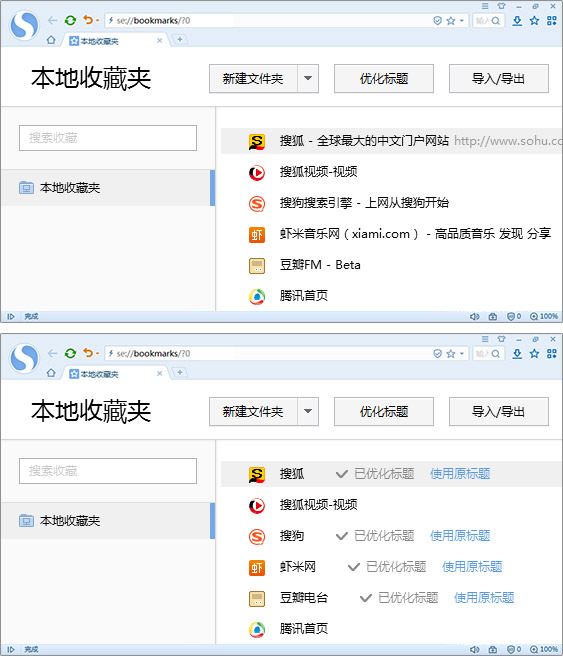
Task: Open the 搜狗搜索引擎 - 上网从搜狗开始 bookmark
Action: coord(364,203)
